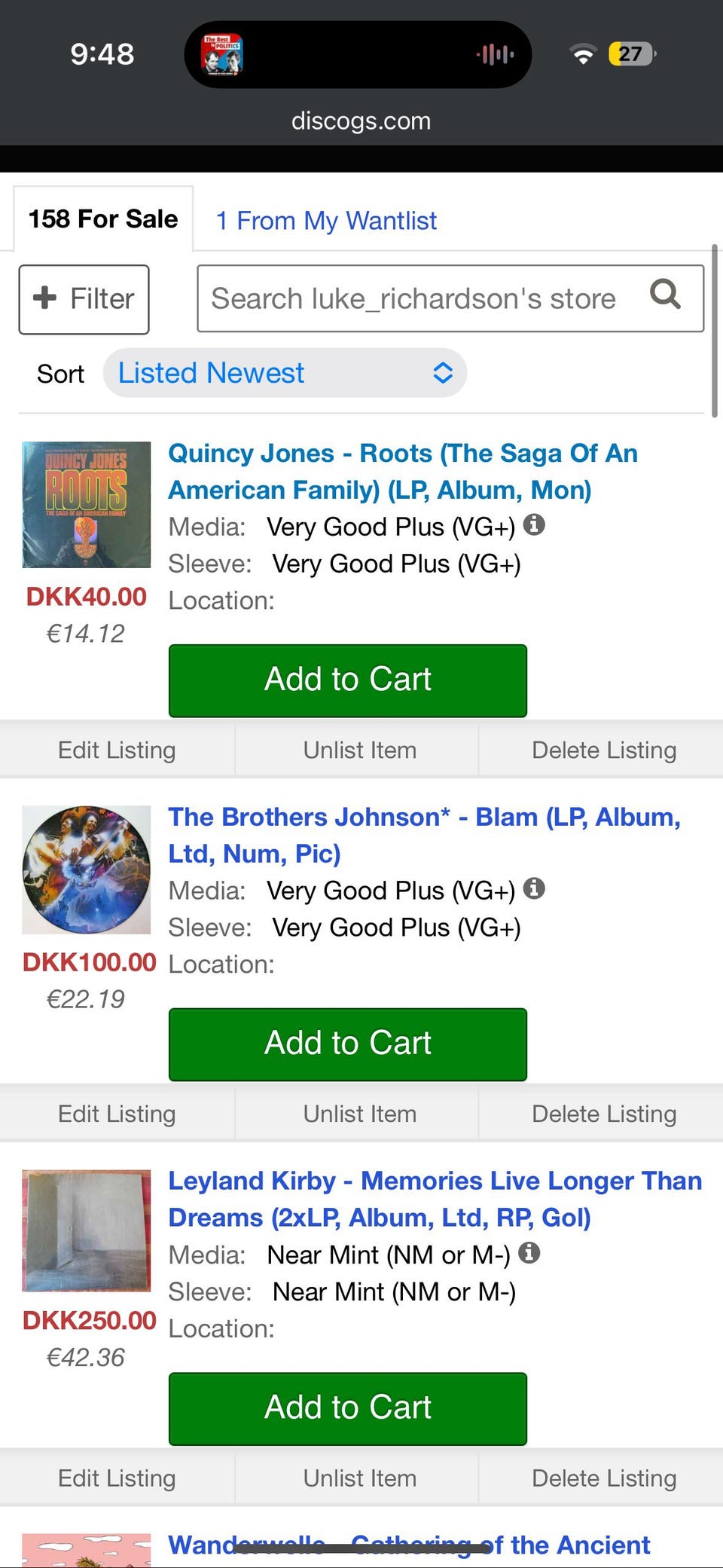Open the Quincy Jones Roots cover thumbnail

[87, 504]
